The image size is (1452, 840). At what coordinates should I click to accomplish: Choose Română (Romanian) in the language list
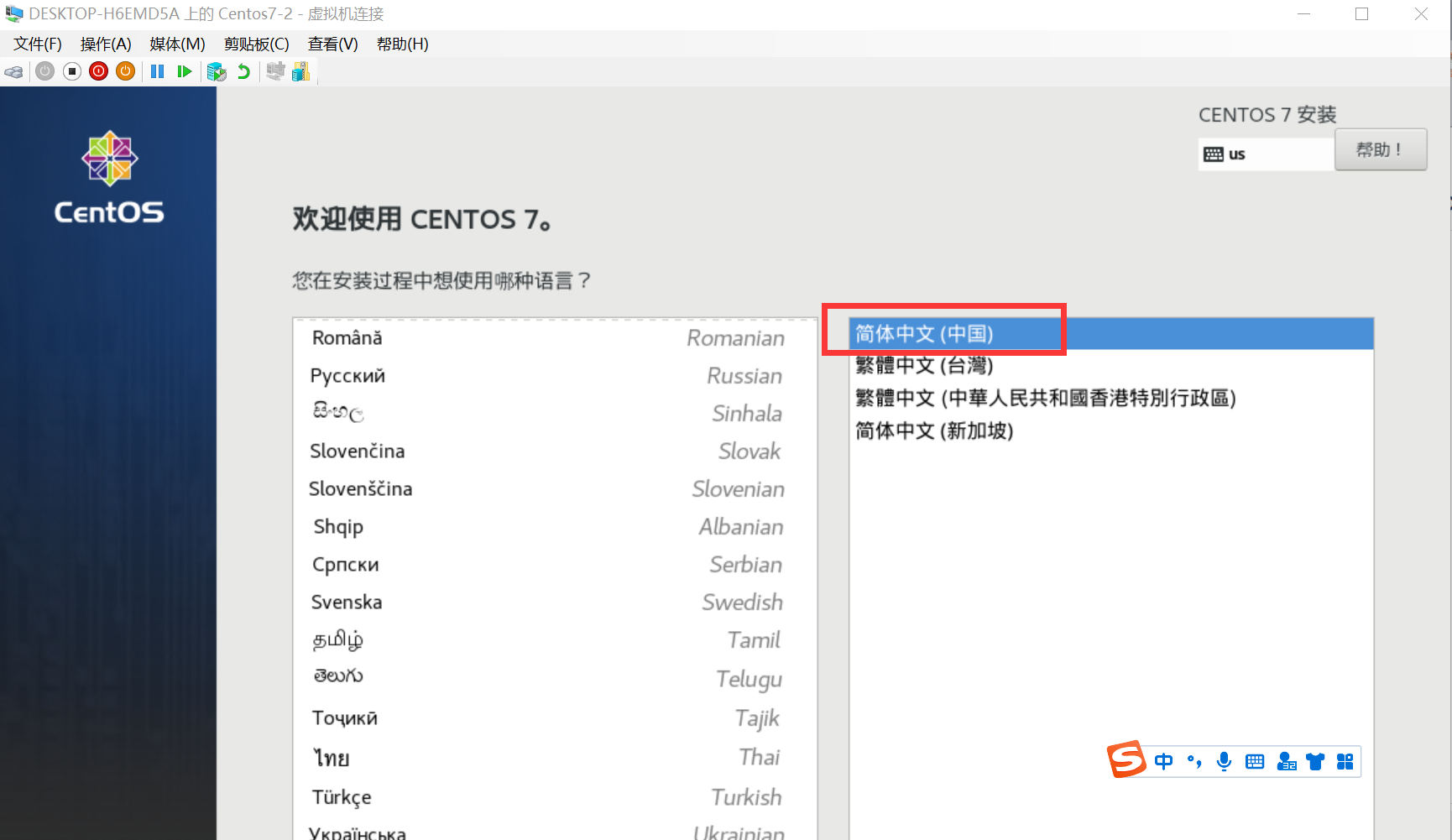[x=555, y=338]
